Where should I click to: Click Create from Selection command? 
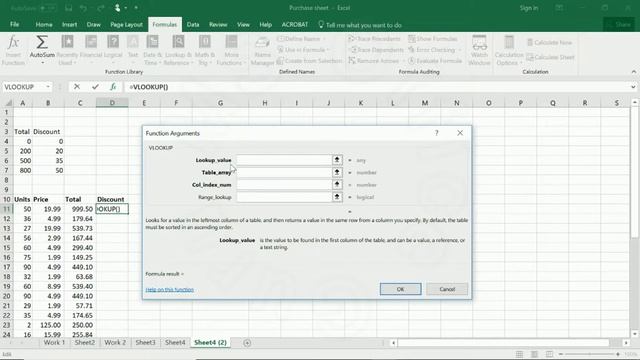tap(309, 61)
